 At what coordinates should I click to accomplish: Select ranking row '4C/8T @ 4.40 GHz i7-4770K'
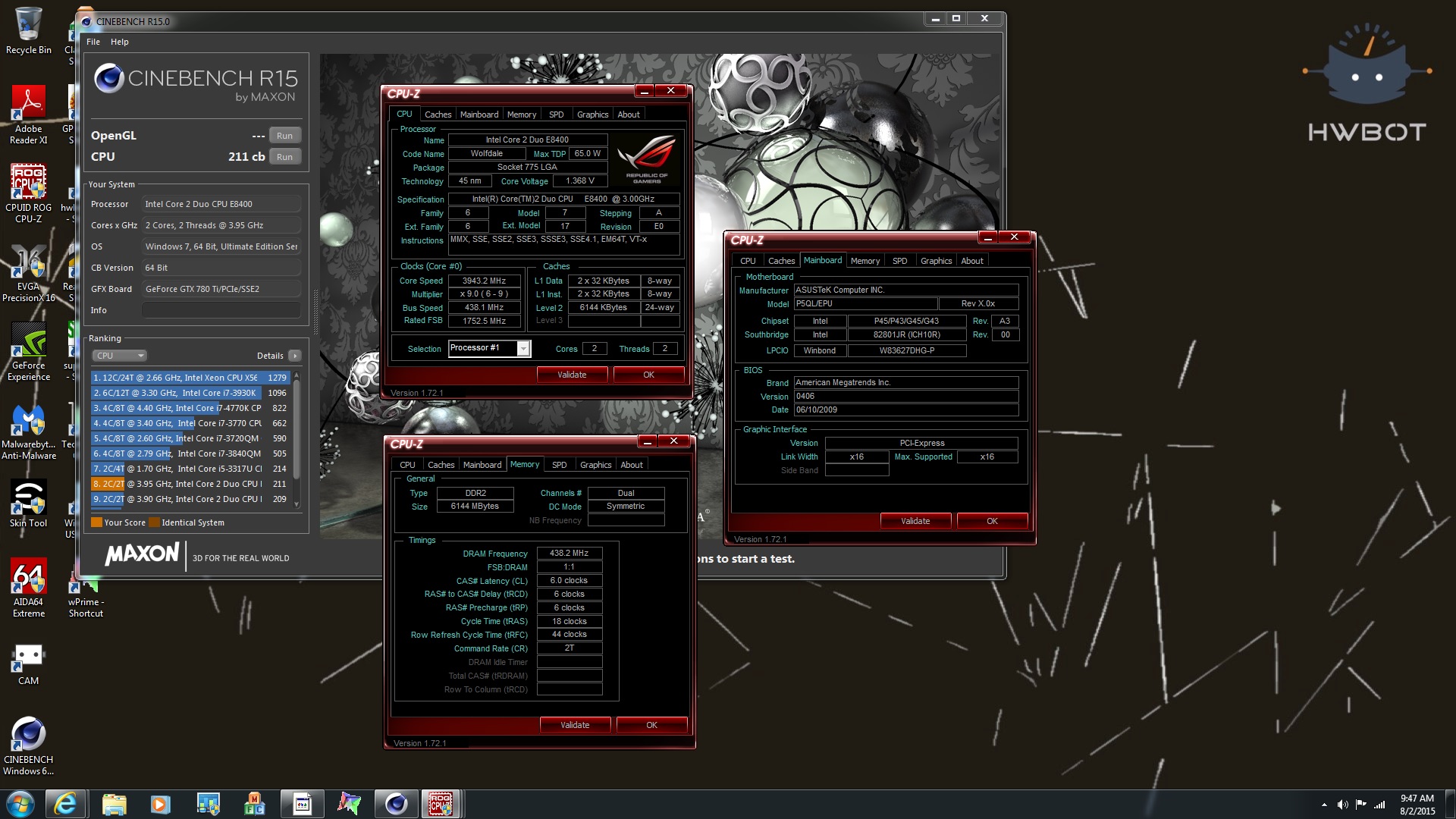pyautogui.click(x=190, y=408)
